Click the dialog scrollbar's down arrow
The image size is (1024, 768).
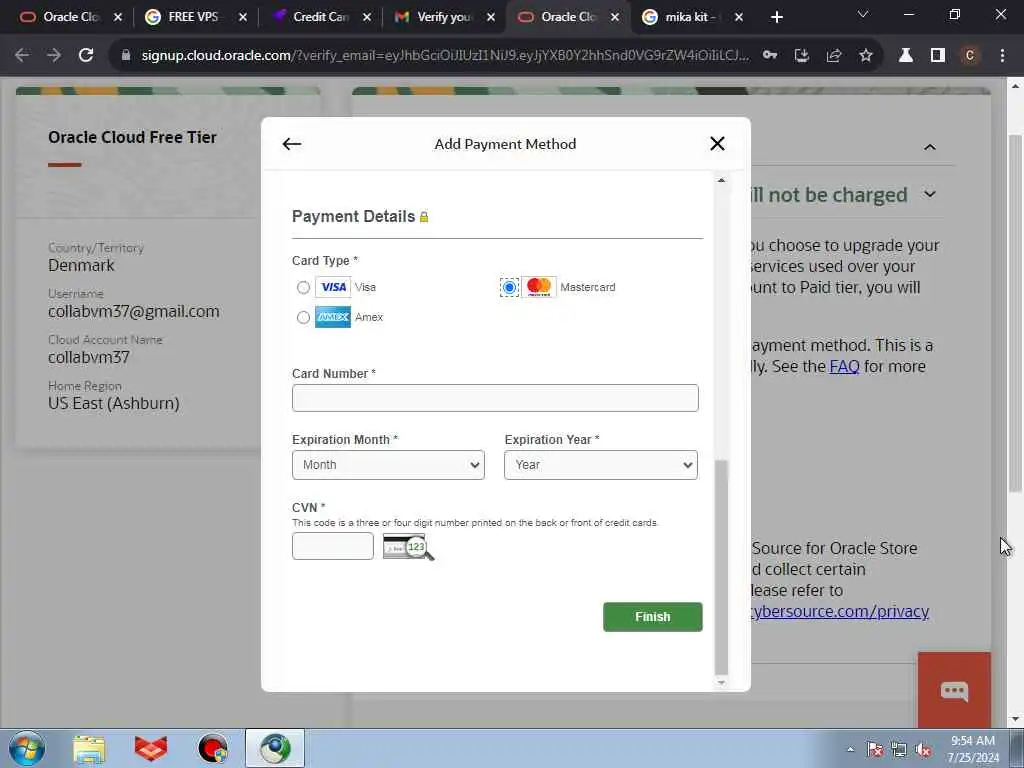coord(721,682)
